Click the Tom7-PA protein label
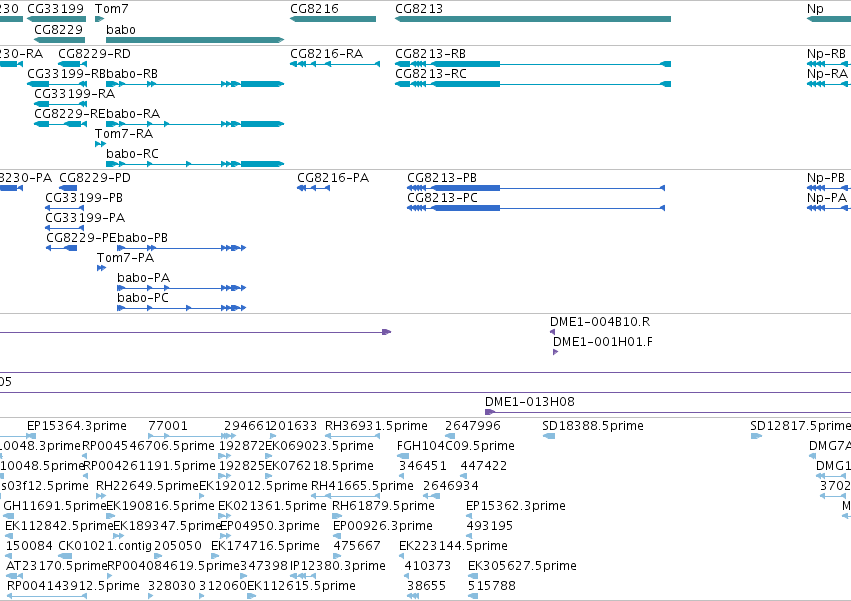This screenshot has height=601, width=851. (125, 258)
